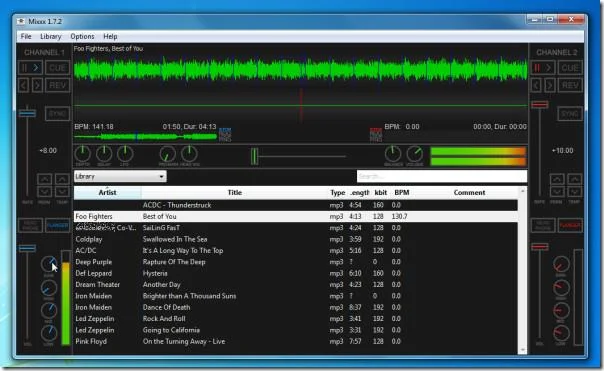The height and width of the screenshot is (371, 604).
Task: Click the library vertical scrollbar down arrow
Action: click(x=522, y=350)
